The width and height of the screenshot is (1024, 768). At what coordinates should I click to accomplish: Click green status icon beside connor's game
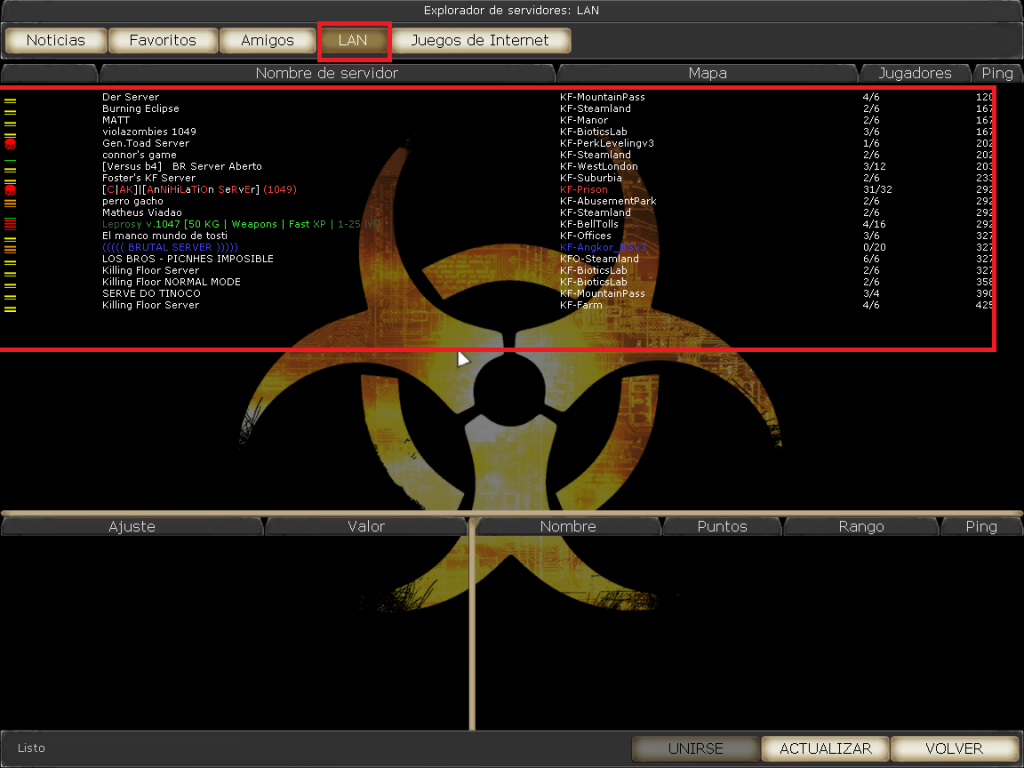pos(10,160)
